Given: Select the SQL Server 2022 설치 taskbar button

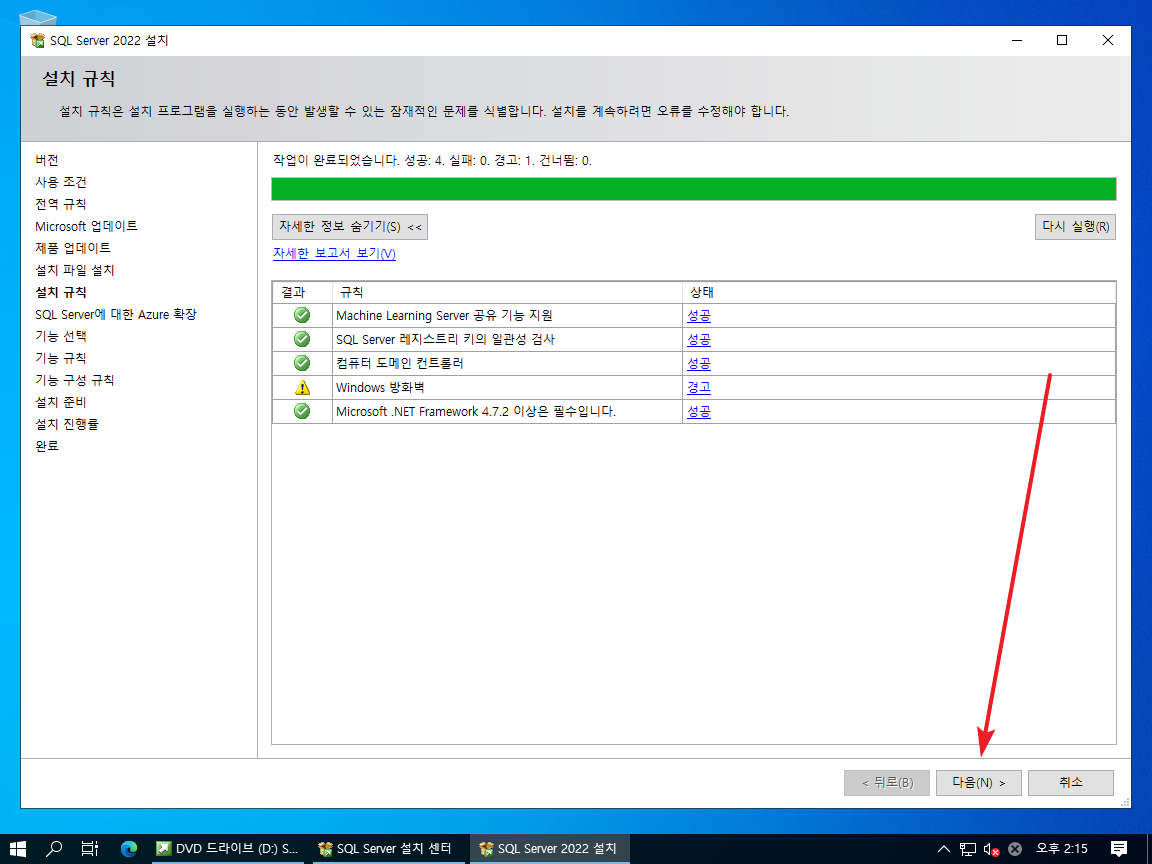Looking at the screenshot, I should click(549, 849).
